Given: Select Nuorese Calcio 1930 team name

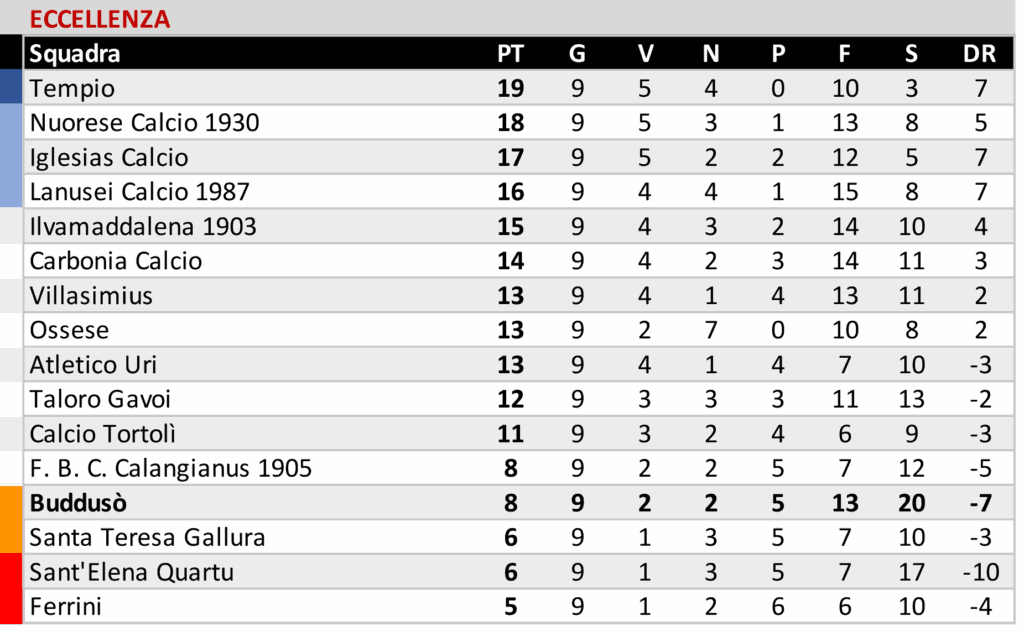Looking at the screenshot, I should click(x=144, y=123).
